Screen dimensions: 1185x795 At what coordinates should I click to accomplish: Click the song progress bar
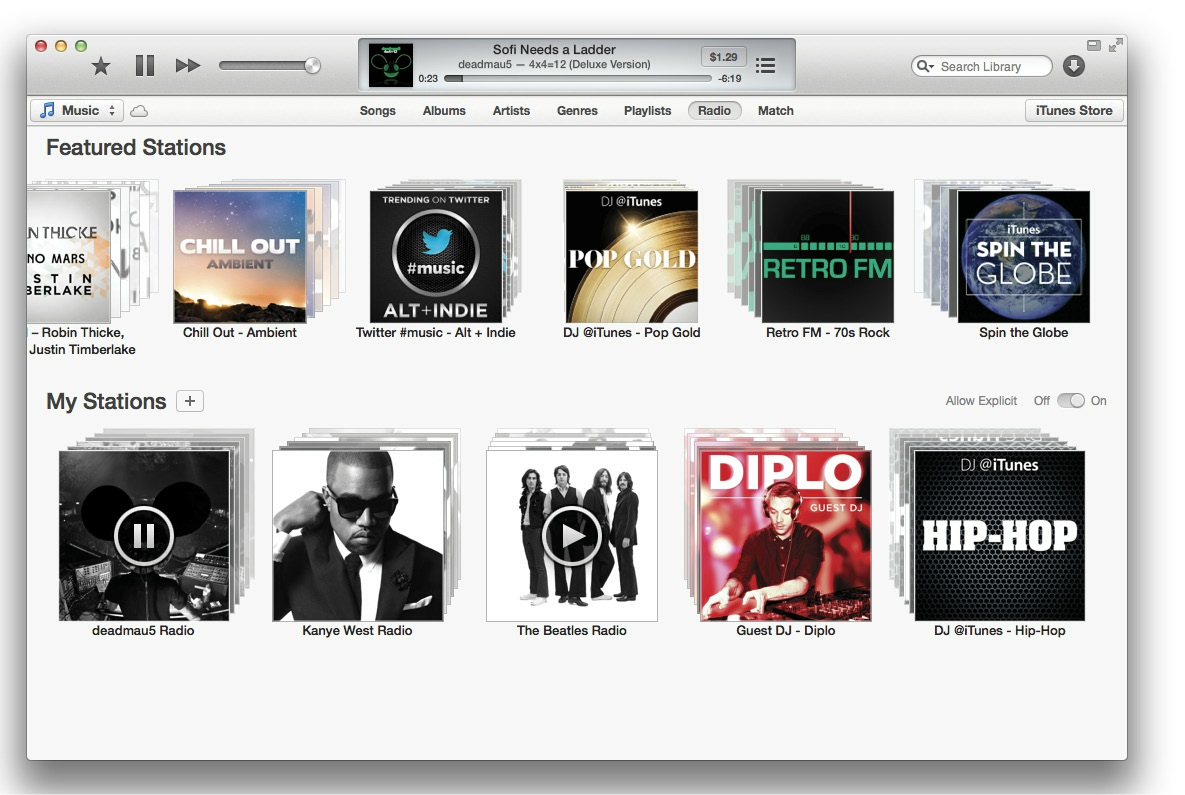pyautogui.click(x=578, y=78)
